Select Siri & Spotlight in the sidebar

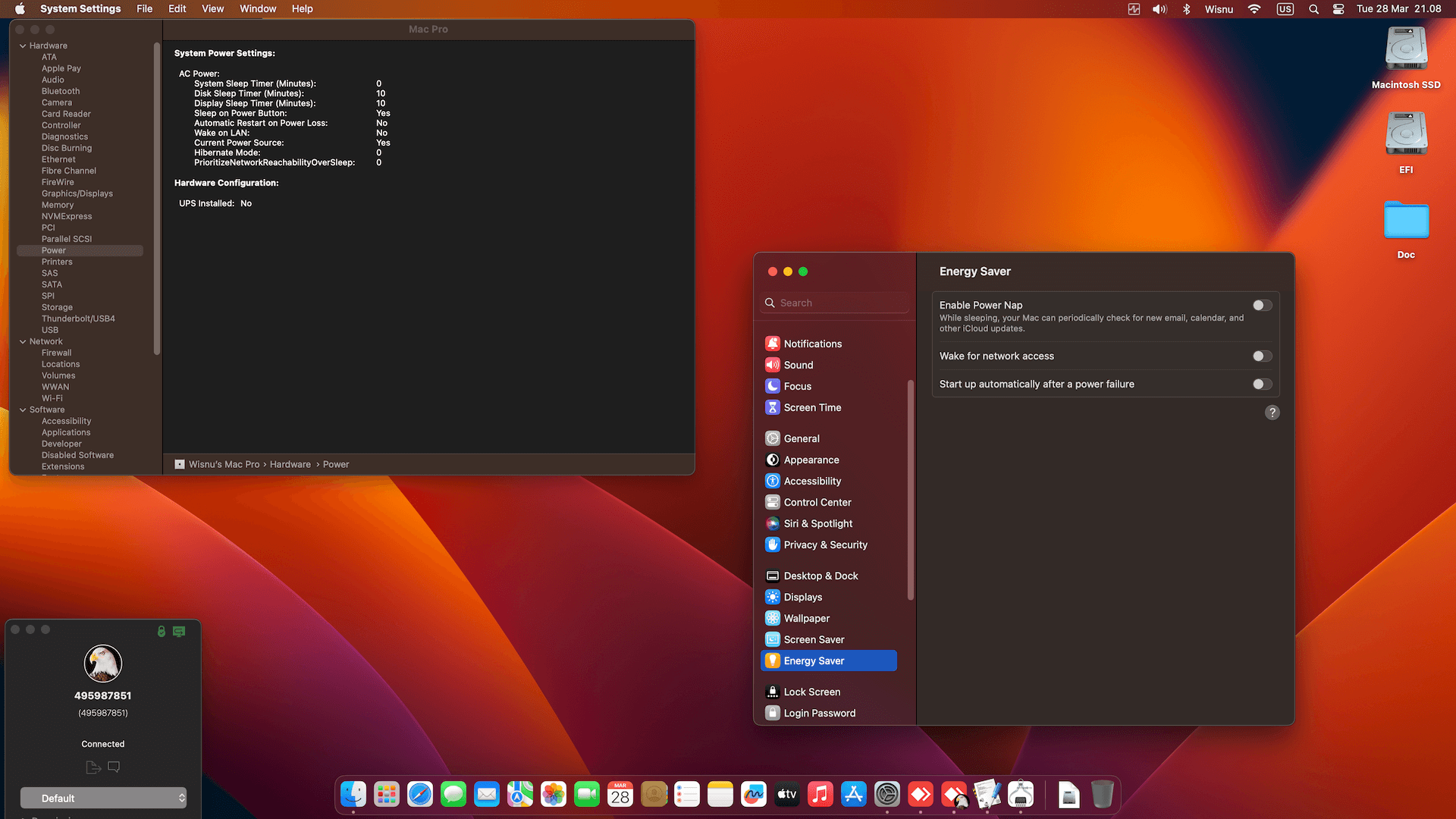click(817, 523)
